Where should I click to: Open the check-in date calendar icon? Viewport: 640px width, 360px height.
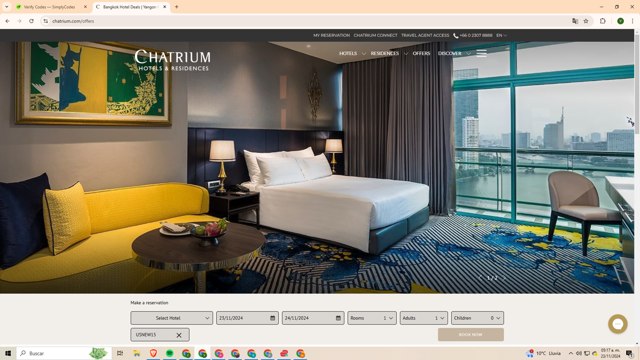pos(272,318)
